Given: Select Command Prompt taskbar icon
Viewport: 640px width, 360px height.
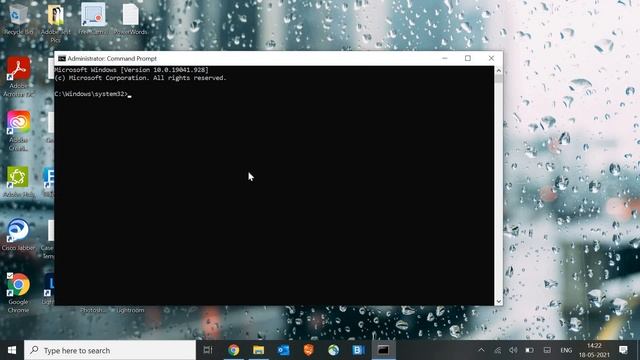Looking at the screenshot, I should click(383, 350).
